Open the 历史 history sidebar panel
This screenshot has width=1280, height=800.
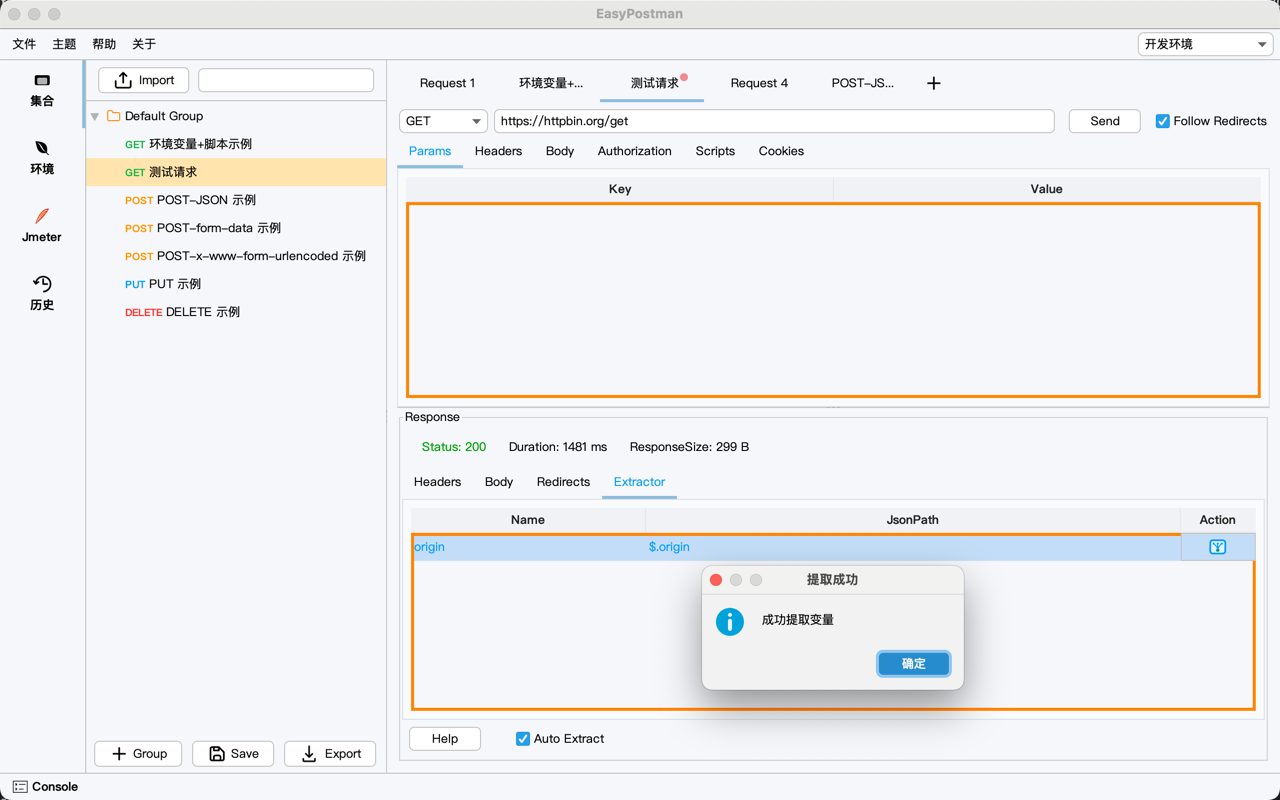42,294
